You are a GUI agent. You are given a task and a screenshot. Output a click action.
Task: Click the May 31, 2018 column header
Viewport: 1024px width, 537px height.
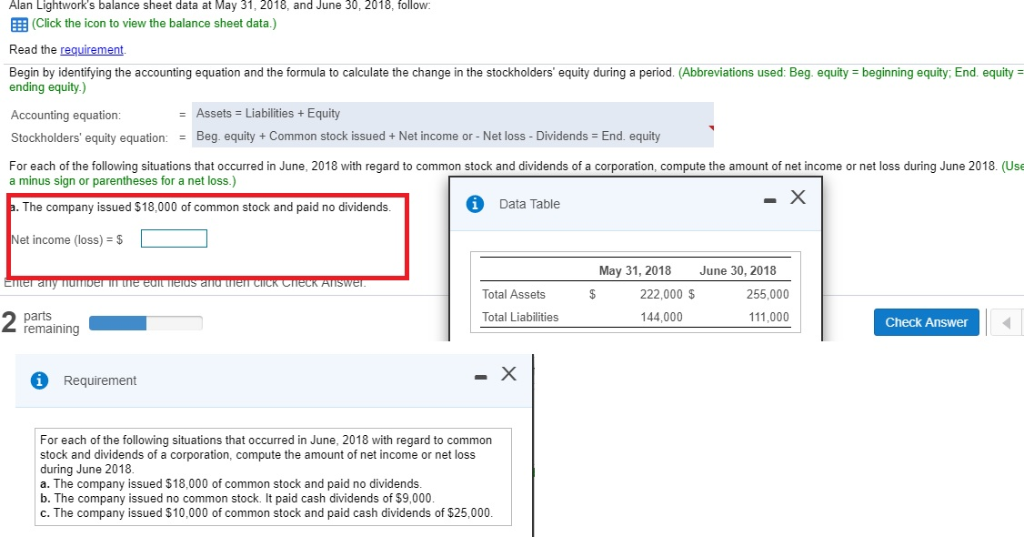click(635, 270)
